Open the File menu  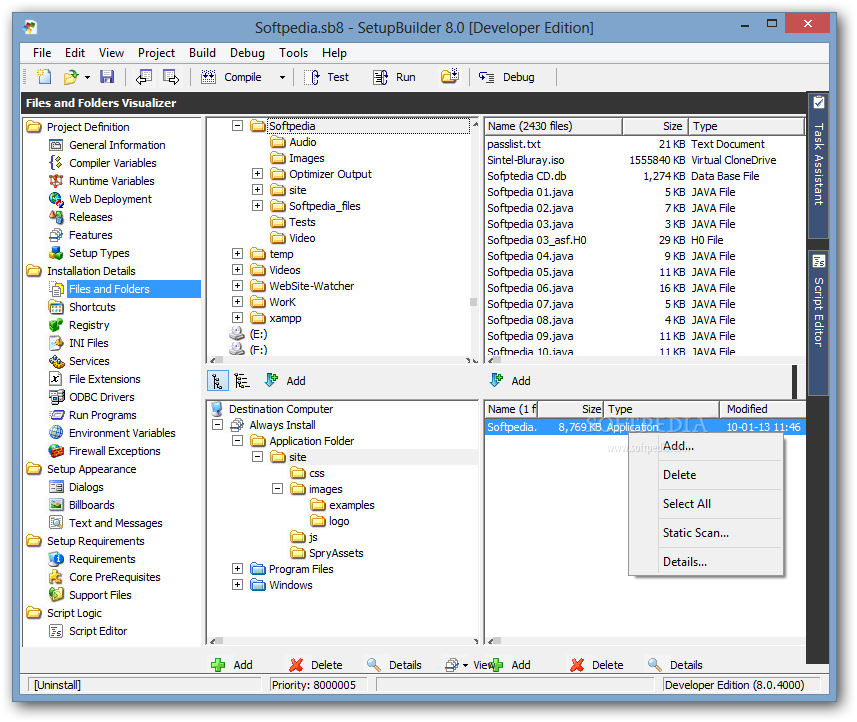tap(42, 53)
